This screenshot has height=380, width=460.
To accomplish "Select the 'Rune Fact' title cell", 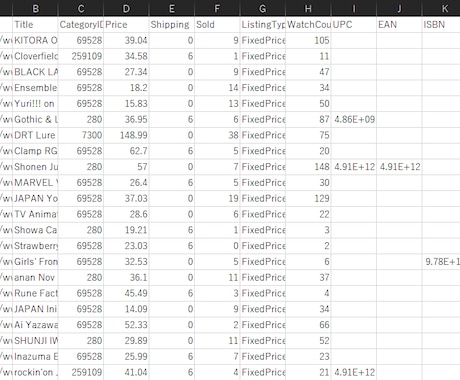I will point(35,293).
